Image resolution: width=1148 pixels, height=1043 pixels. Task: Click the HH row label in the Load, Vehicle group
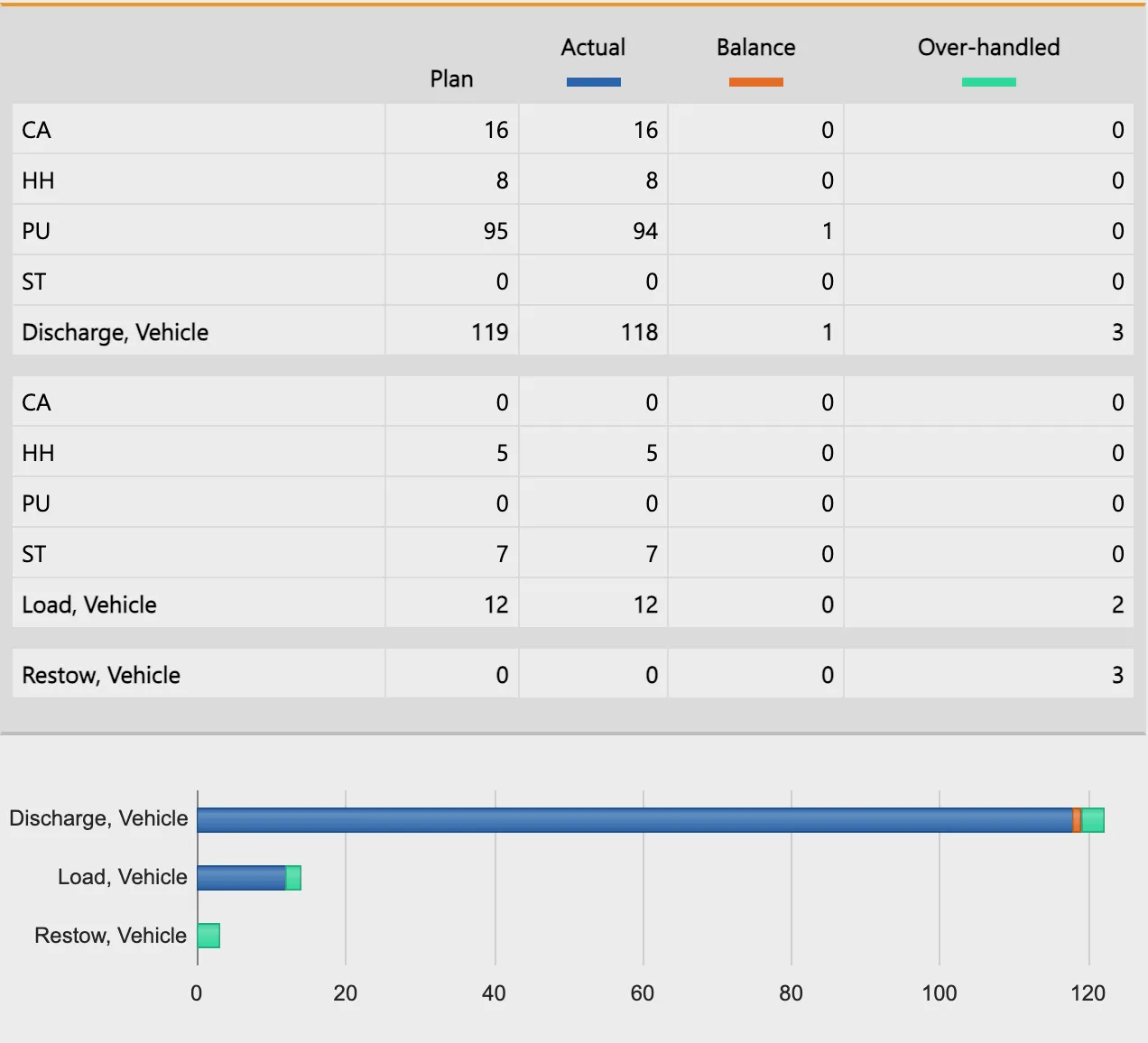38,453
